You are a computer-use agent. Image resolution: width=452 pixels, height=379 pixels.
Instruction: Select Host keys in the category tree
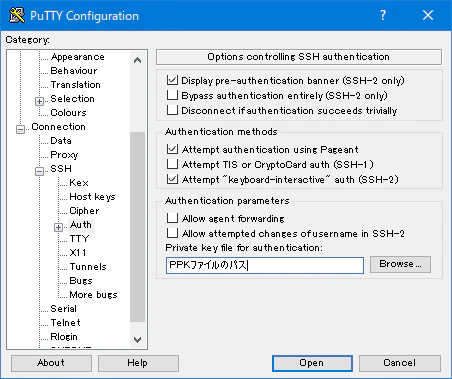92,197
